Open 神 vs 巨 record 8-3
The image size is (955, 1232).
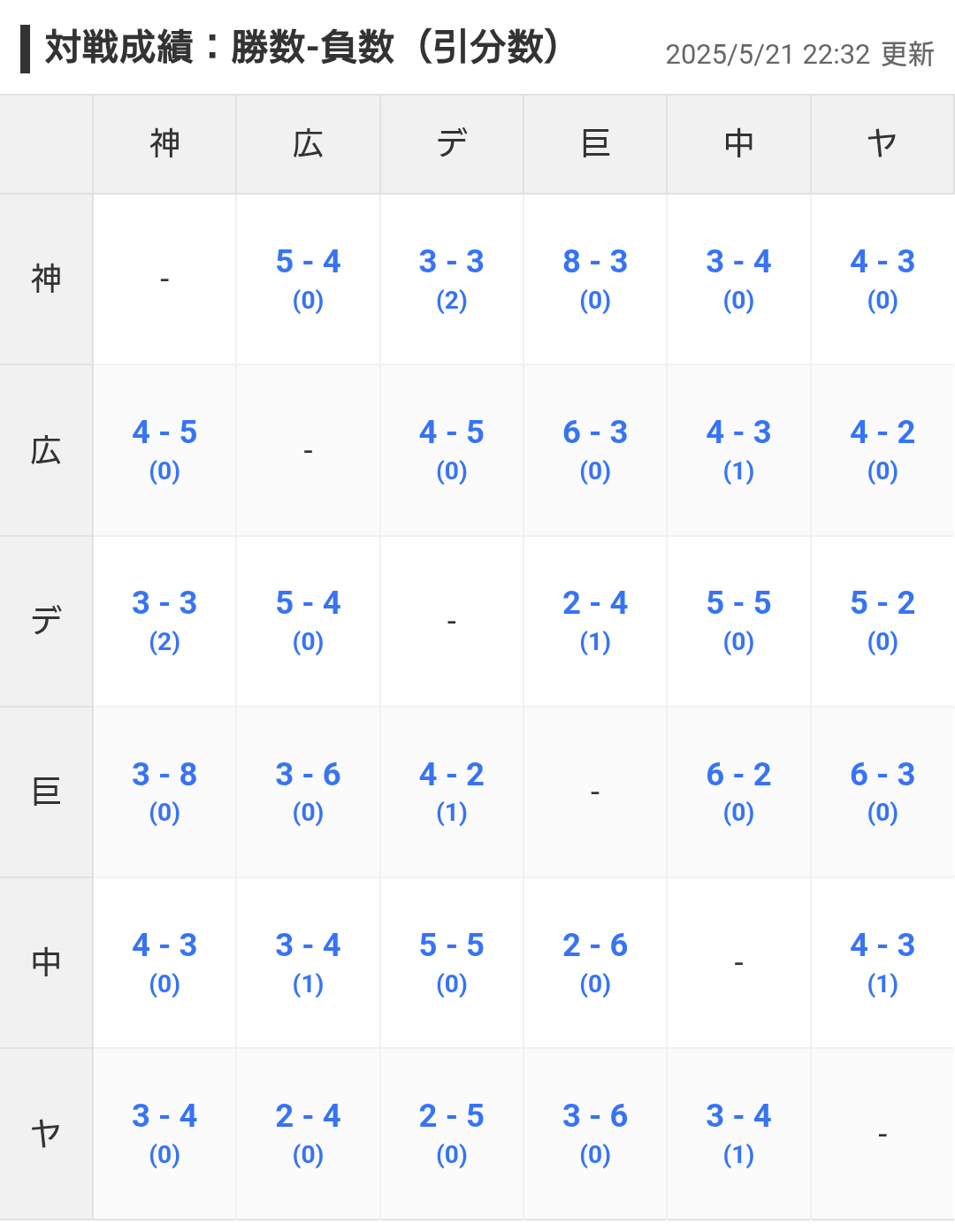point(595,279)
